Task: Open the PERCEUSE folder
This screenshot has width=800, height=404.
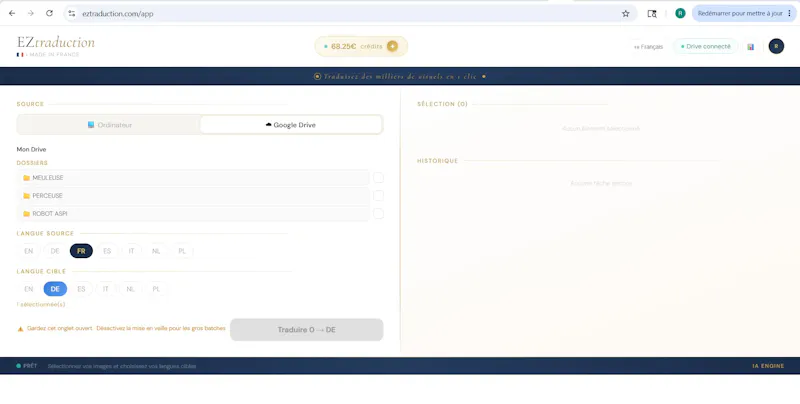Action: pyautogui.click(x=193, y=196)
